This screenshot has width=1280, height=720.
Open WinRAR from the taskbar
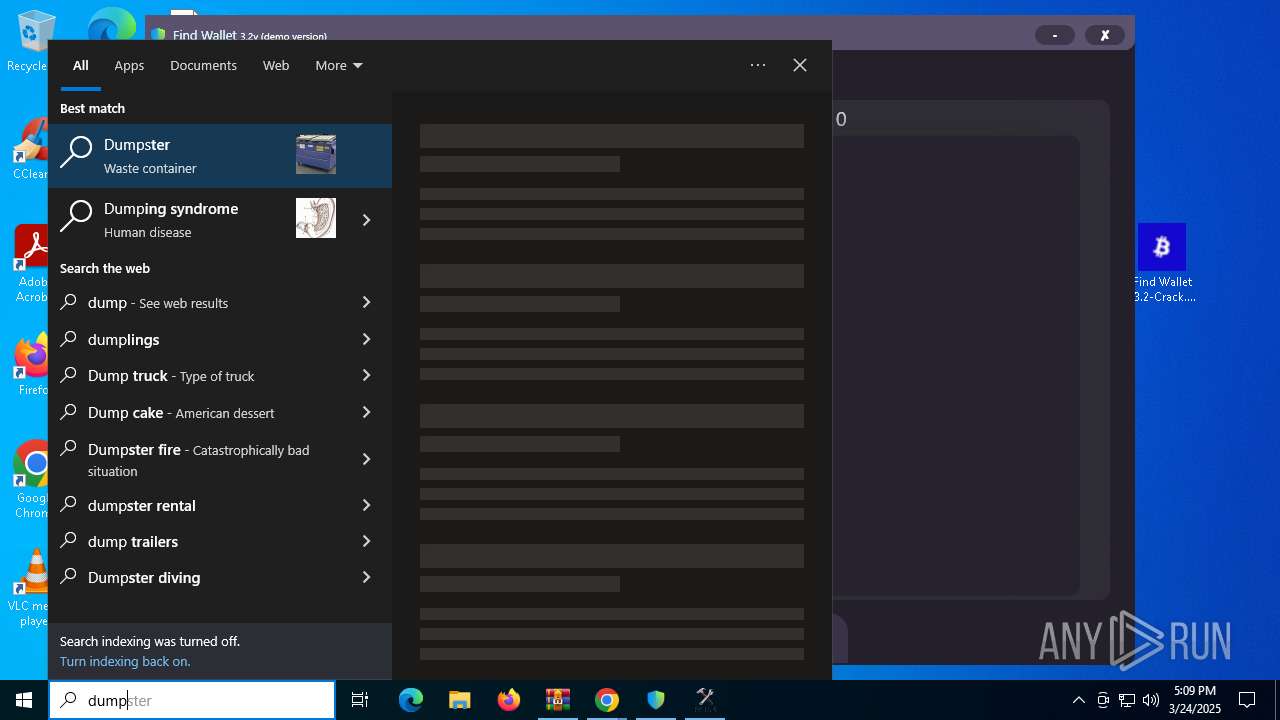pos(557,700)
